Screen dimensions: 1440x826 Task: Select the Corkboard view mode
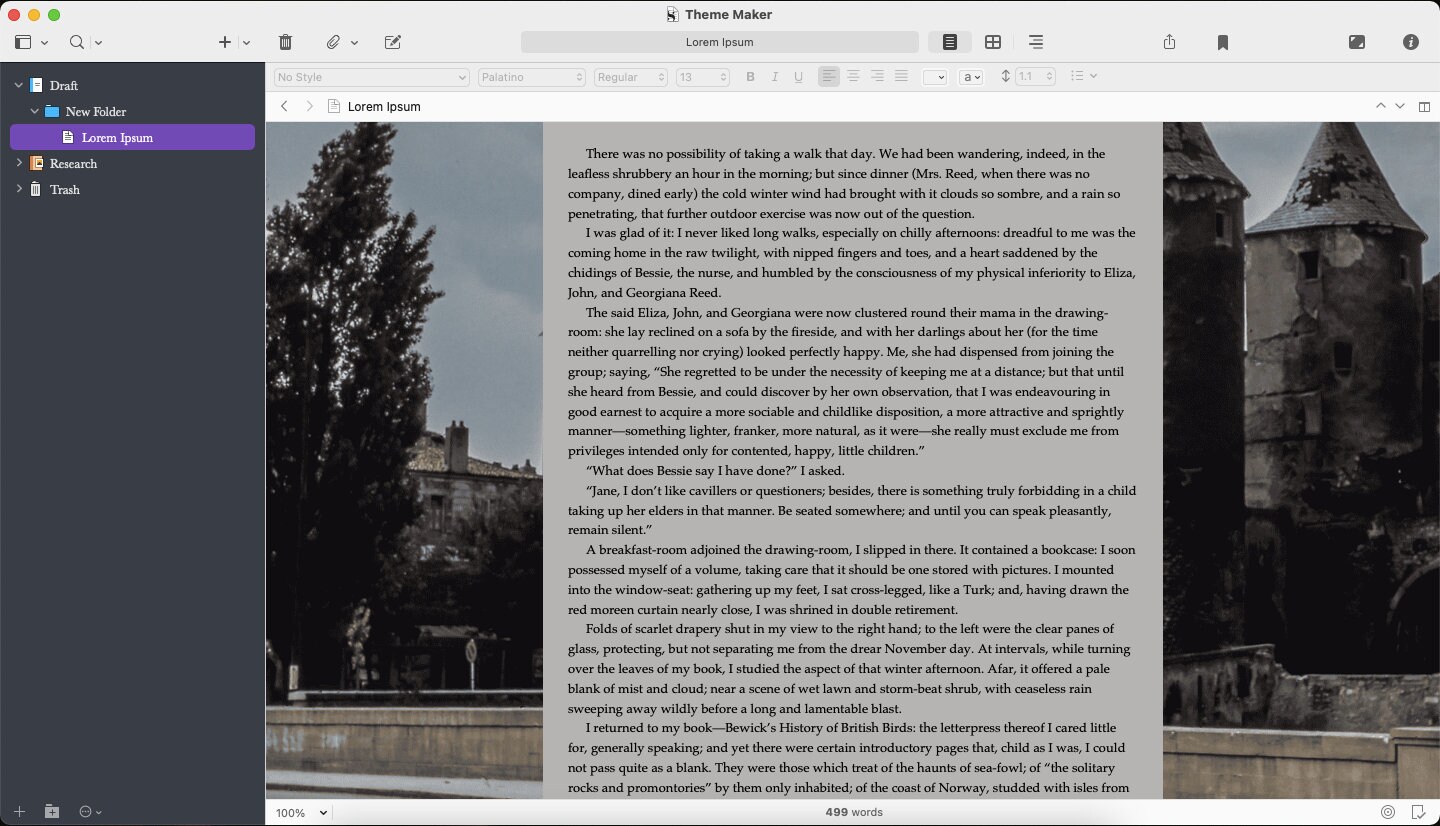click(993, 42)
